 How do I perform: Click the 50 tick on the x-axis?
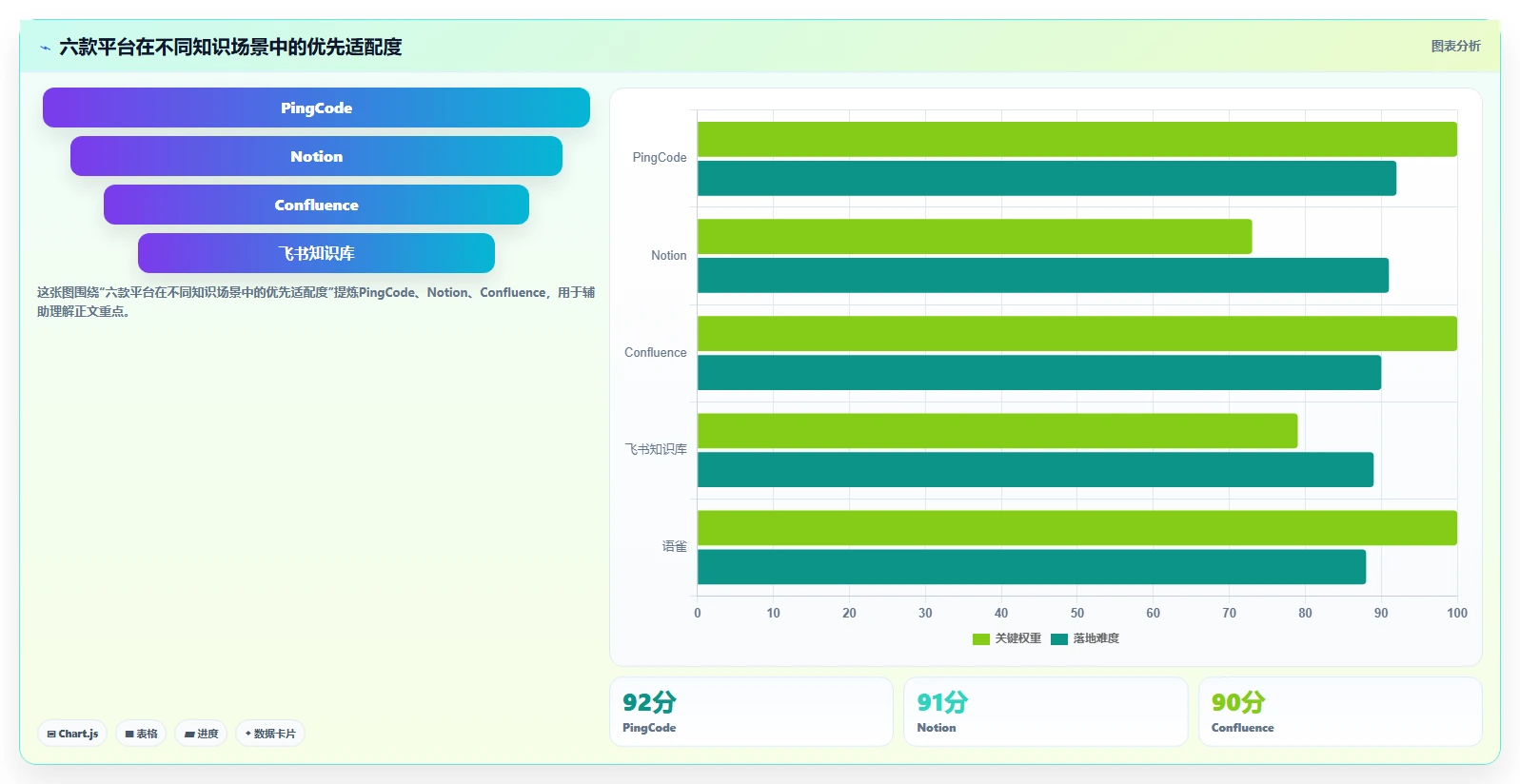(x=1077, y=613)
